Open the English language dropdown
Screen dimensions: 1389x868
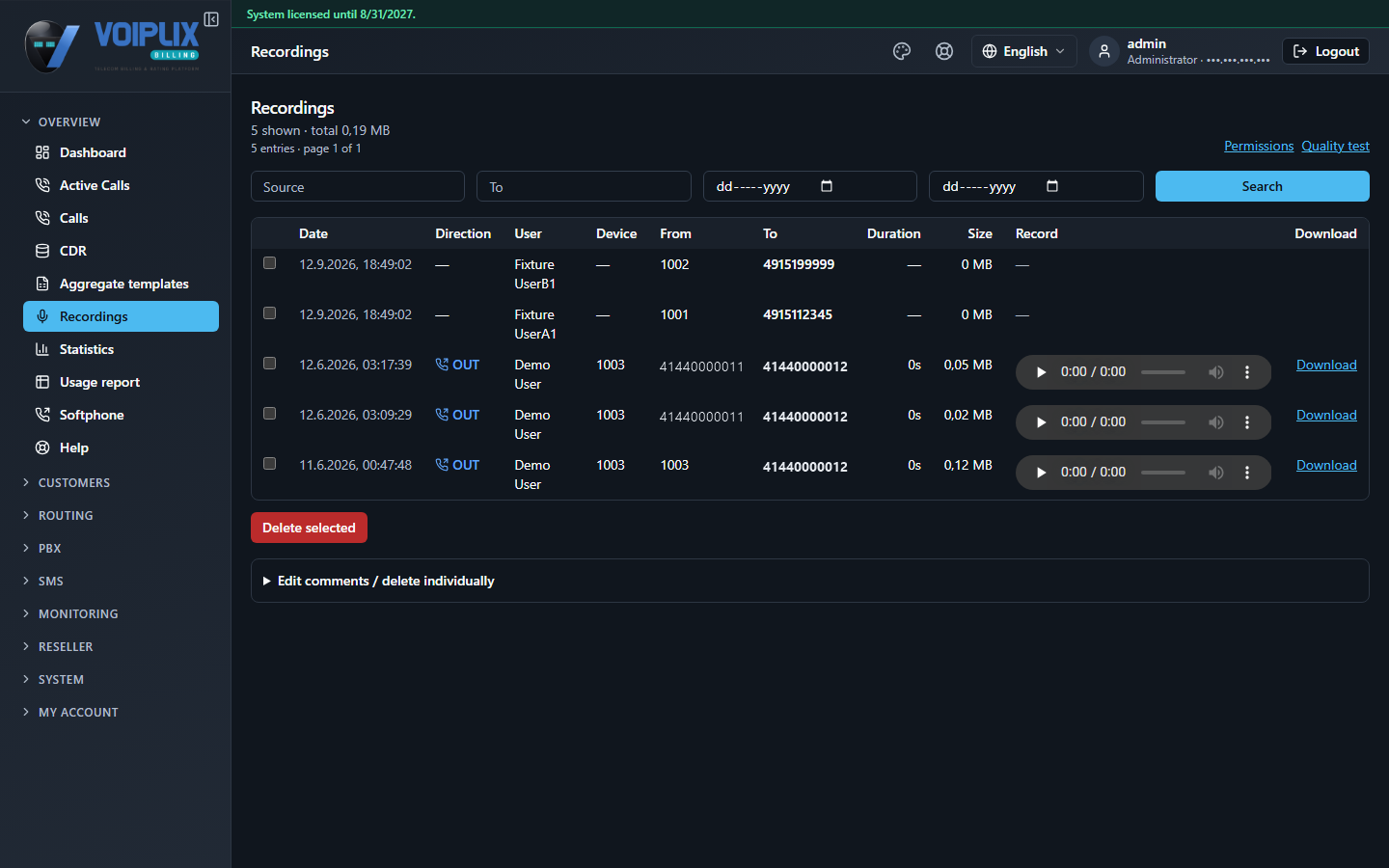click(1023, 51)
